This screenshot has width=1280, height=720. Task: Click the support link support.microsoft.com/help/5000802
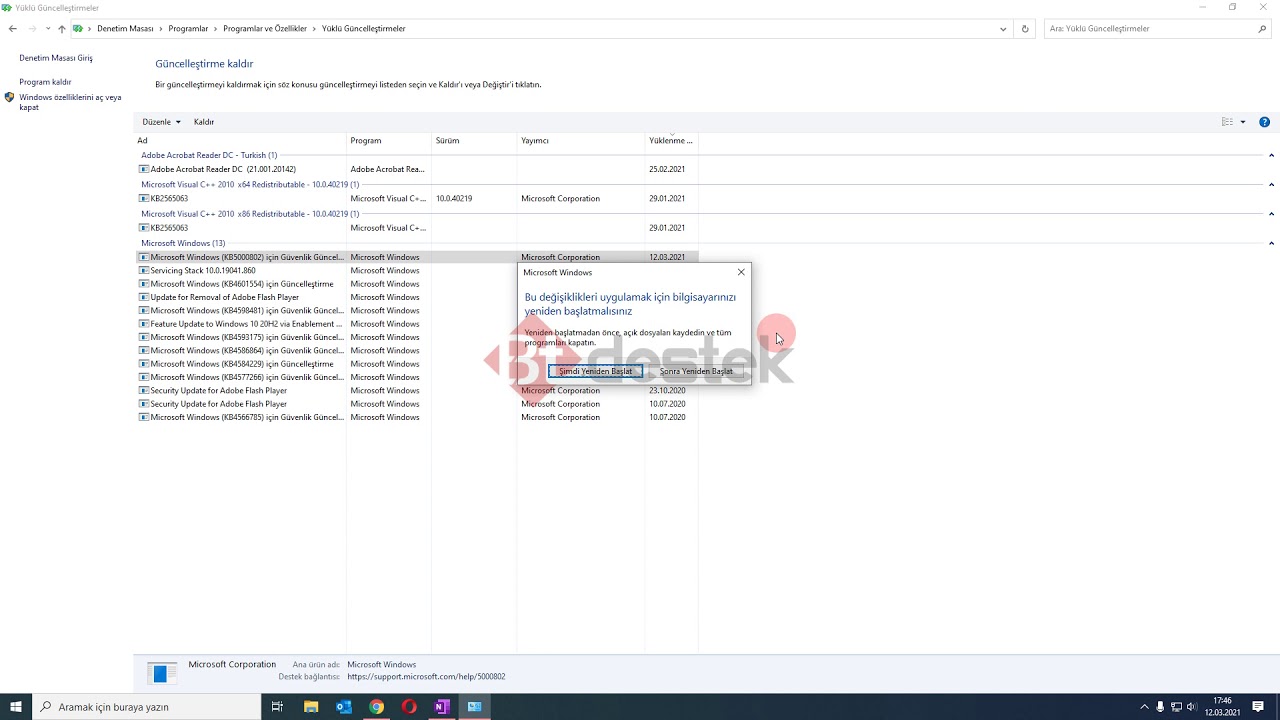(426, 677)
